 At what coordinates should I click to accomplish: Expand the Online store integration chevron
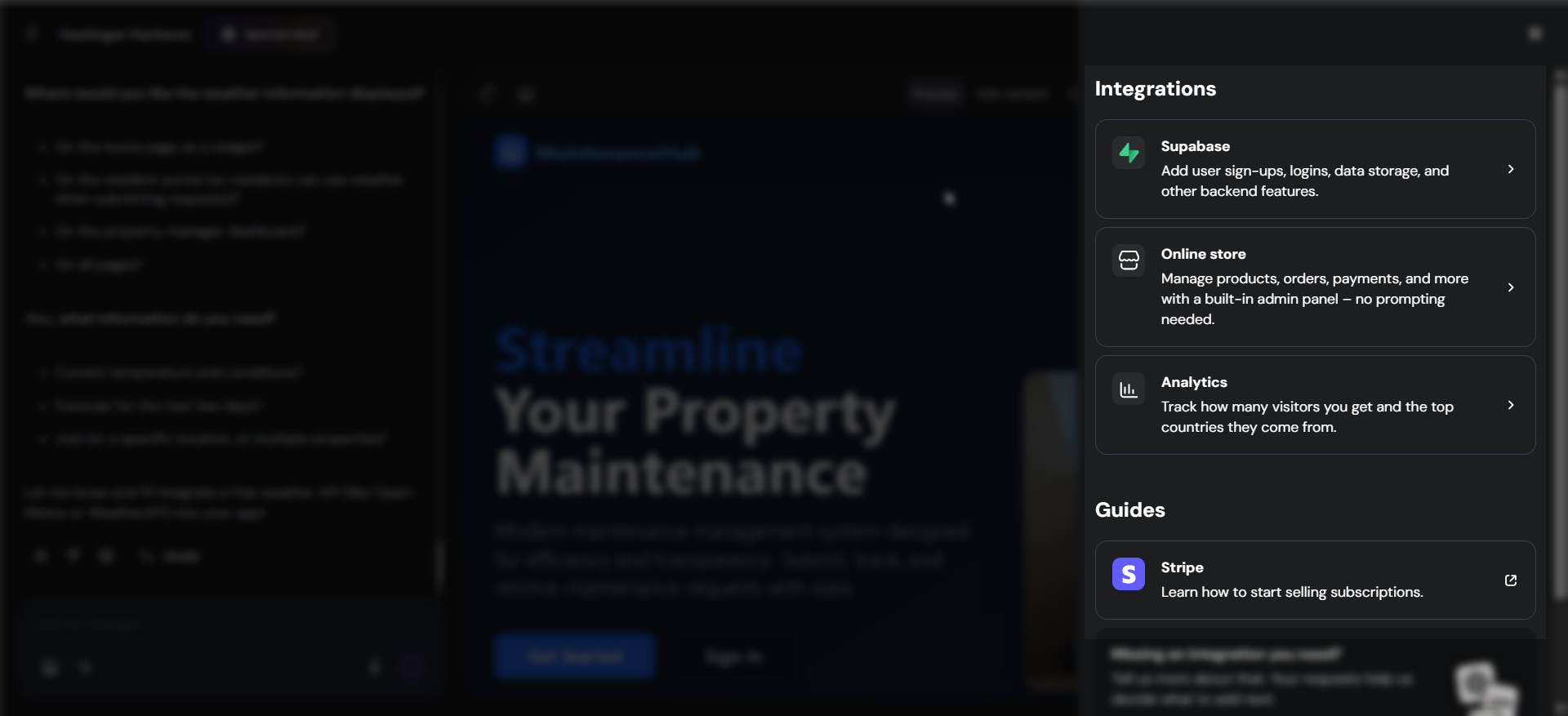tap(1511, 287)
